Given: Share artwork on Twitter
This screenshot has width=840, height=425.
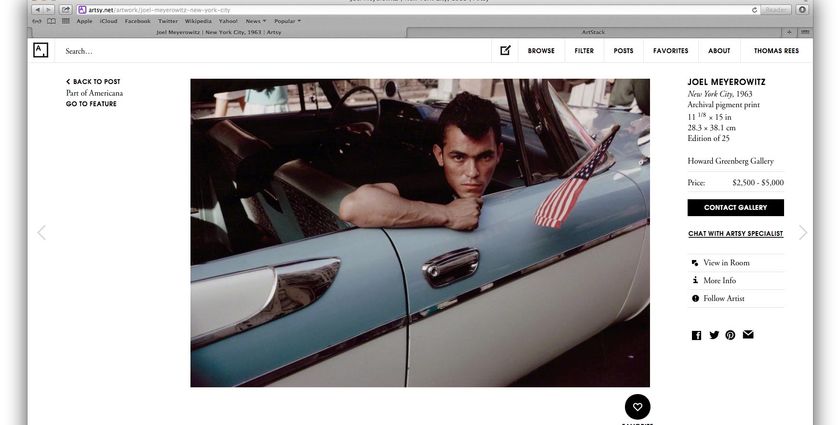Looking at the screenshot, I should pos(714,335).
